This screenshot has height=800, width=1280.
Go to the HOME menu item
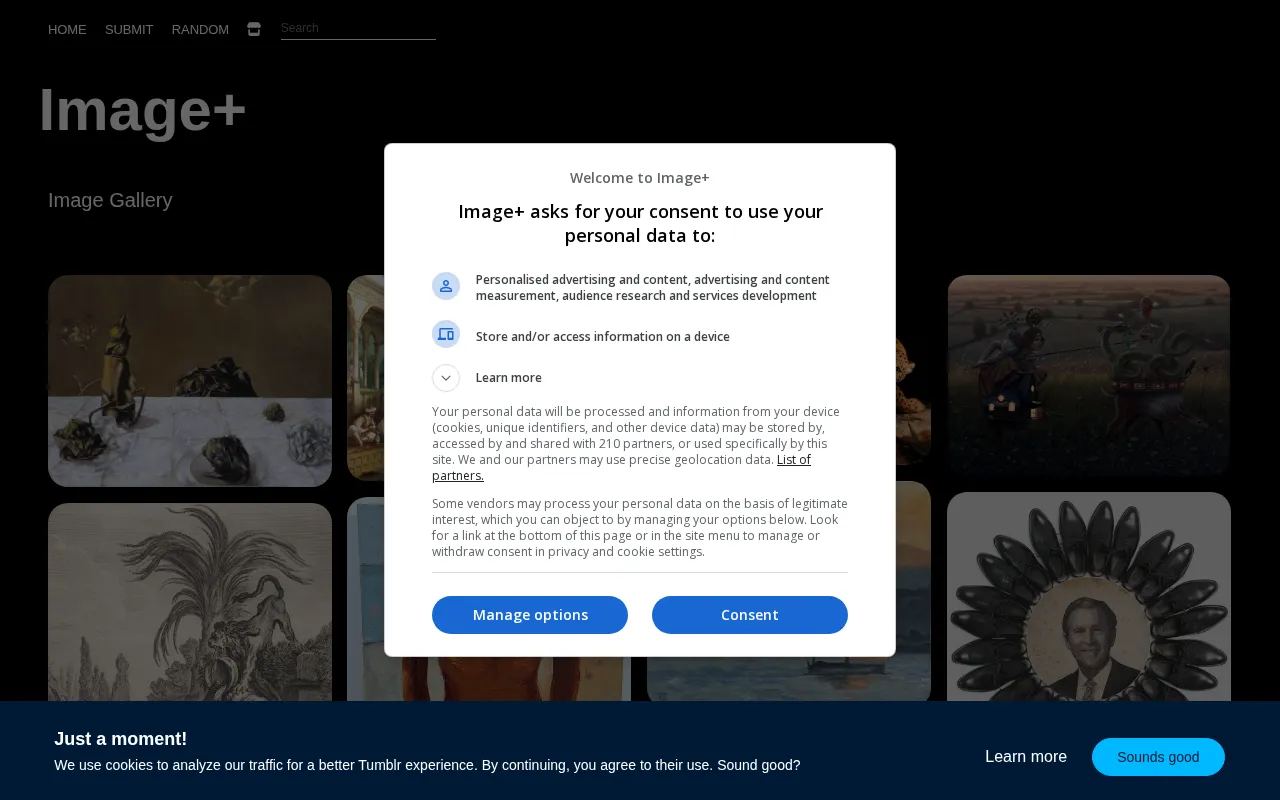pyautogui.click(x=67, y=30)
